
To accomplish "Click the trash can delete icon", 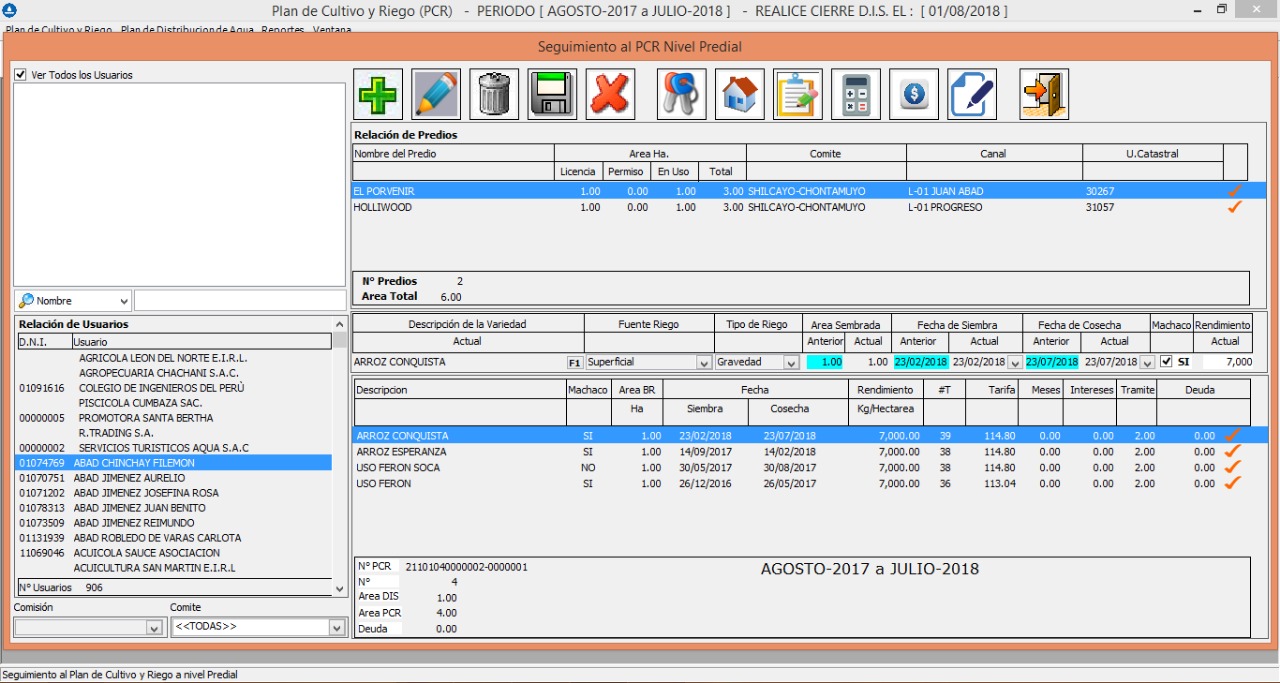I will pyautogui.click(x=494, y=94).
